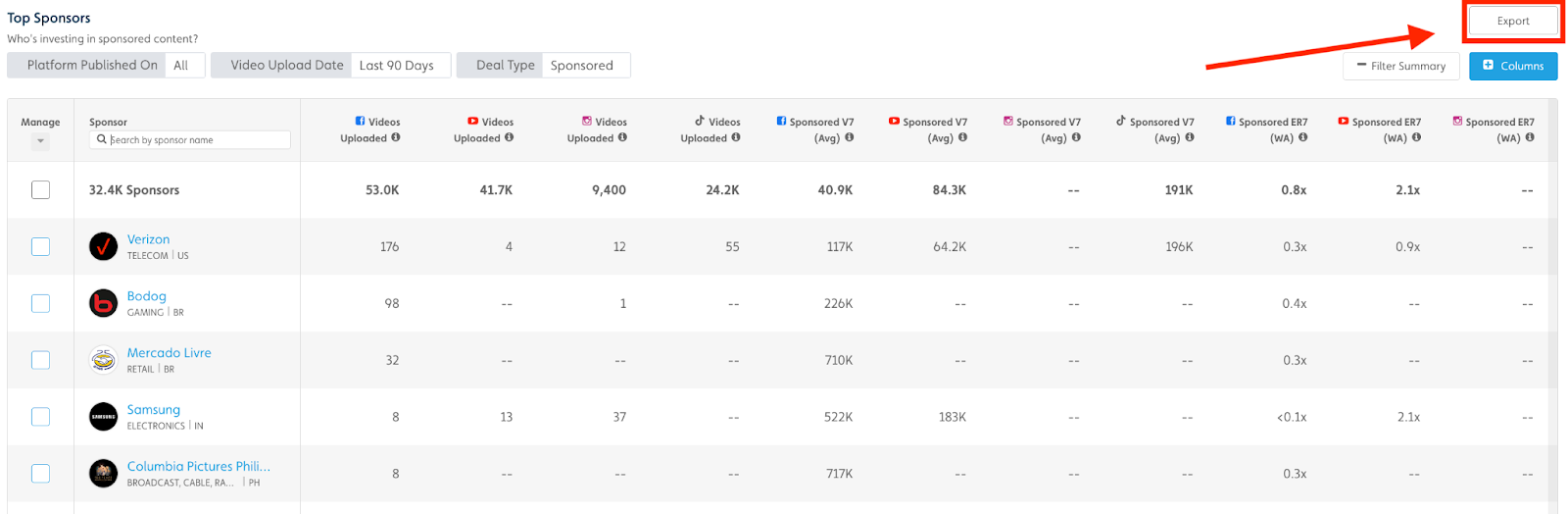Viewport: 1568px width, 514px height.
Task: Tick the checkbox for Samsung row
Action: pyautogui.click(x=40, y=417)
